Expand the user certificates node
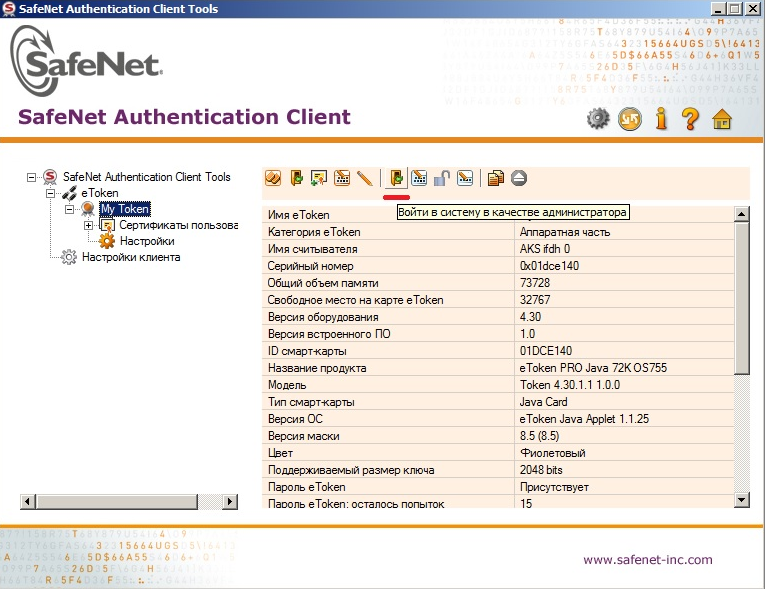Image resolution: width=765 pixels, height=589 pixels. point(88,225)
